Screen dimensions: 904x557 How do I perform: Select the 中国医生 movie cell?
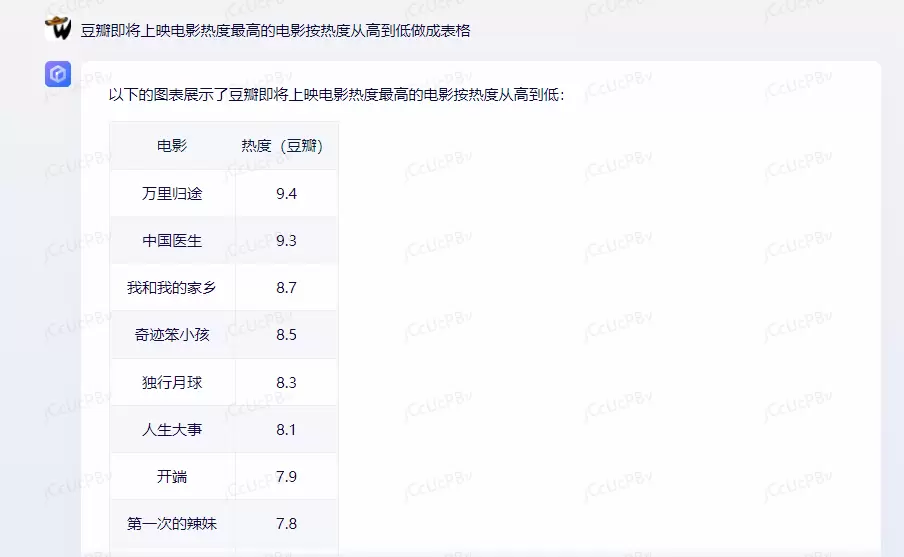point(172,240)
